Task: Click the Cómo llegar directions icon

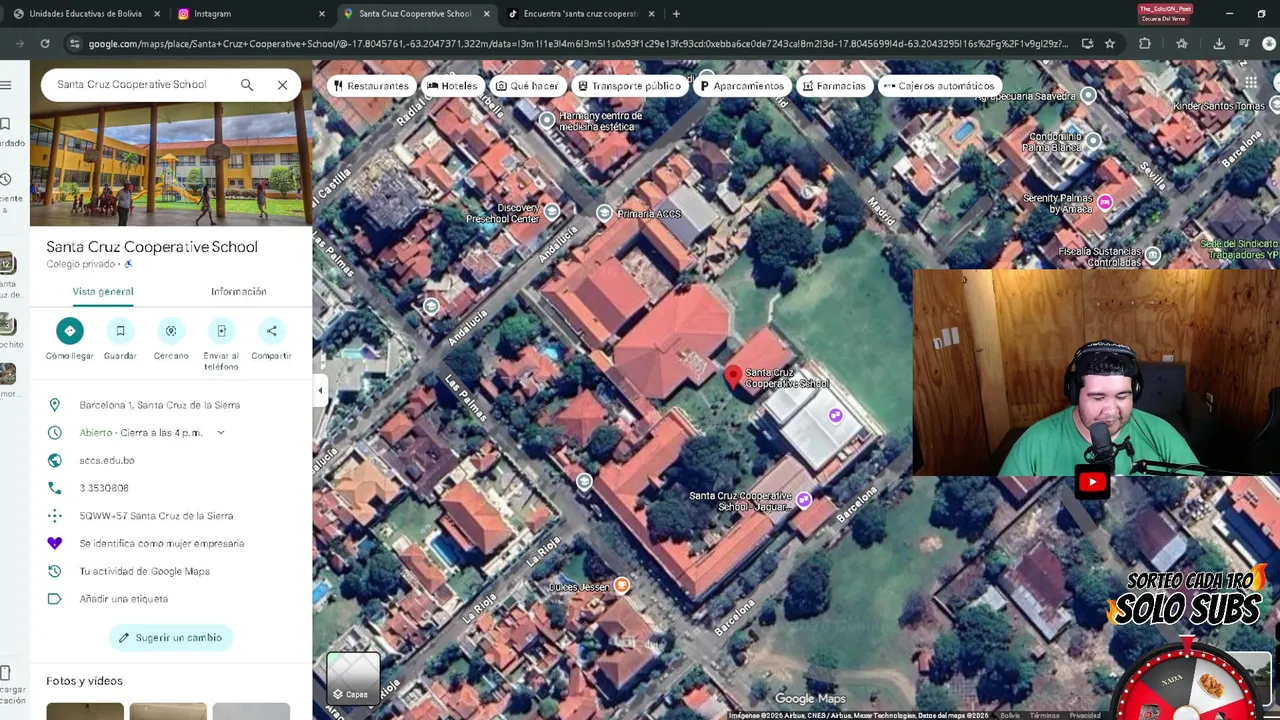Action: tap(69, 331)
